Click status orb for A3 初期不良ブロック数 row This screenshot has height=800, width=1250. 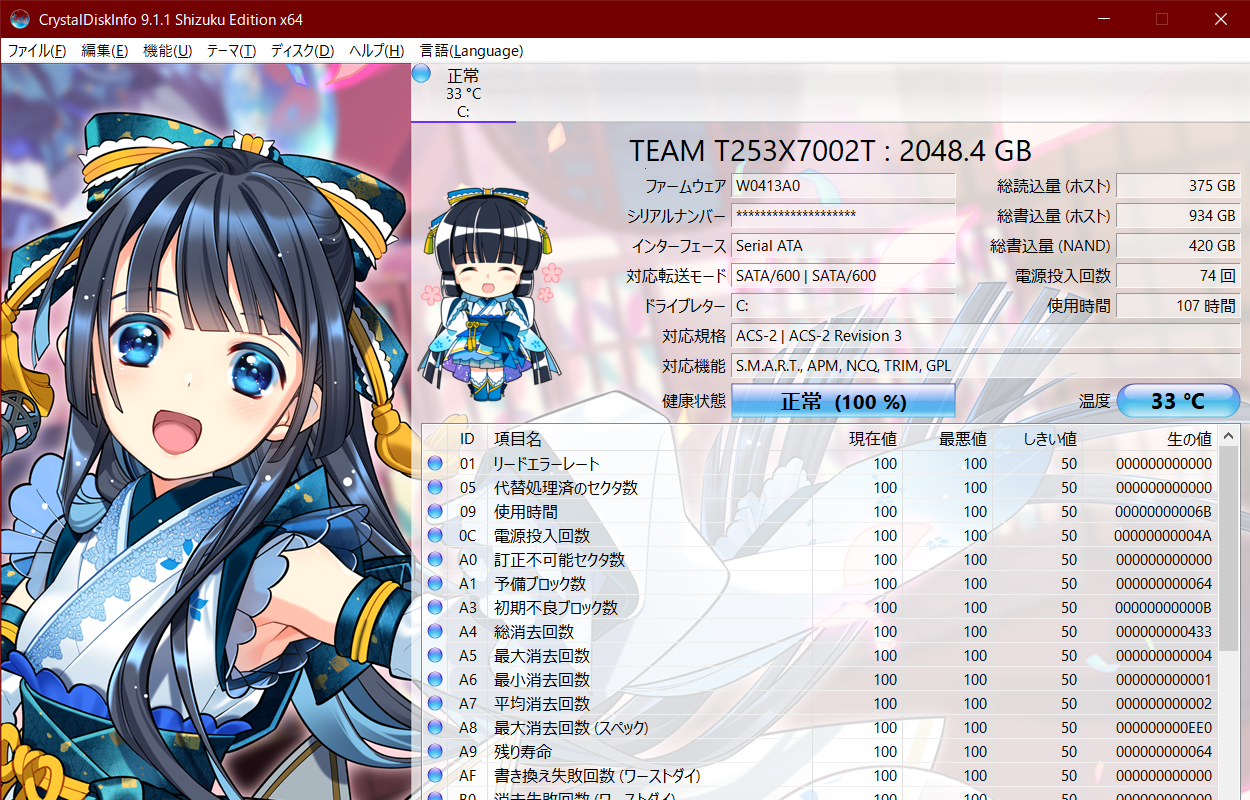[435, 608]
